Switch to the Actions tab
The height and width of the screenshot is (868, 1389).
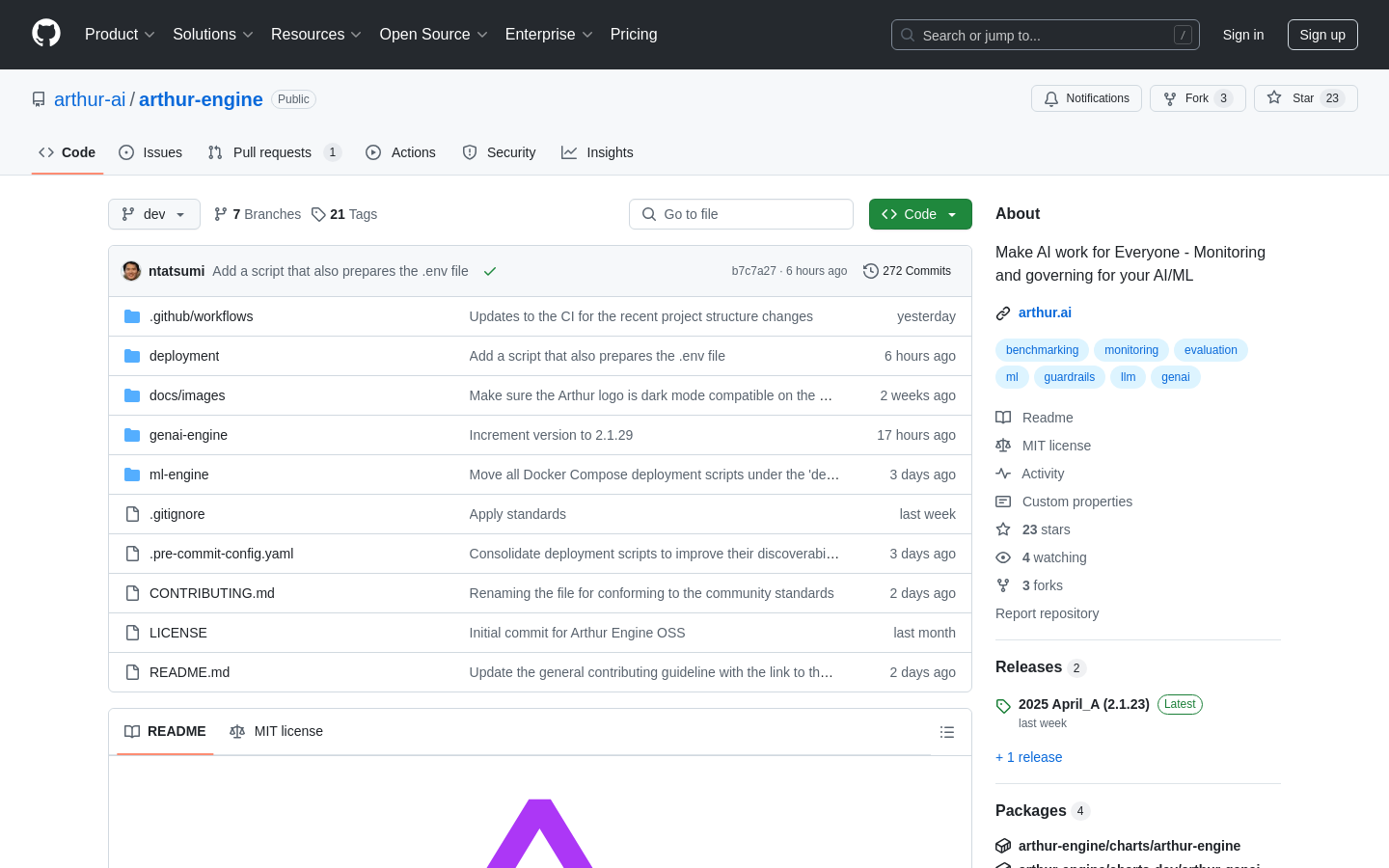401,152
